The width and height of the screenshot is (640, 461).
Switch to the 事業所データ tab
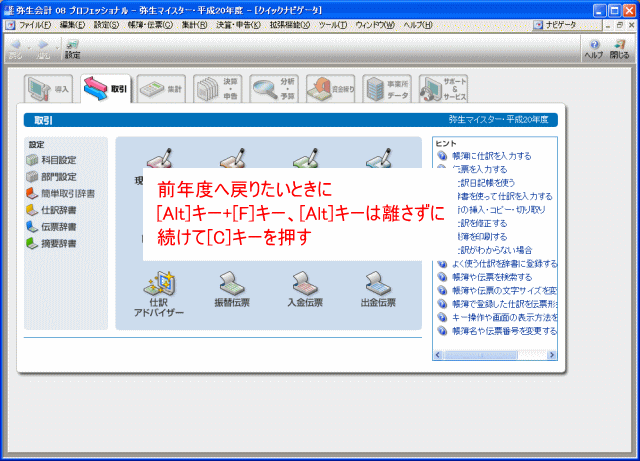387,89
